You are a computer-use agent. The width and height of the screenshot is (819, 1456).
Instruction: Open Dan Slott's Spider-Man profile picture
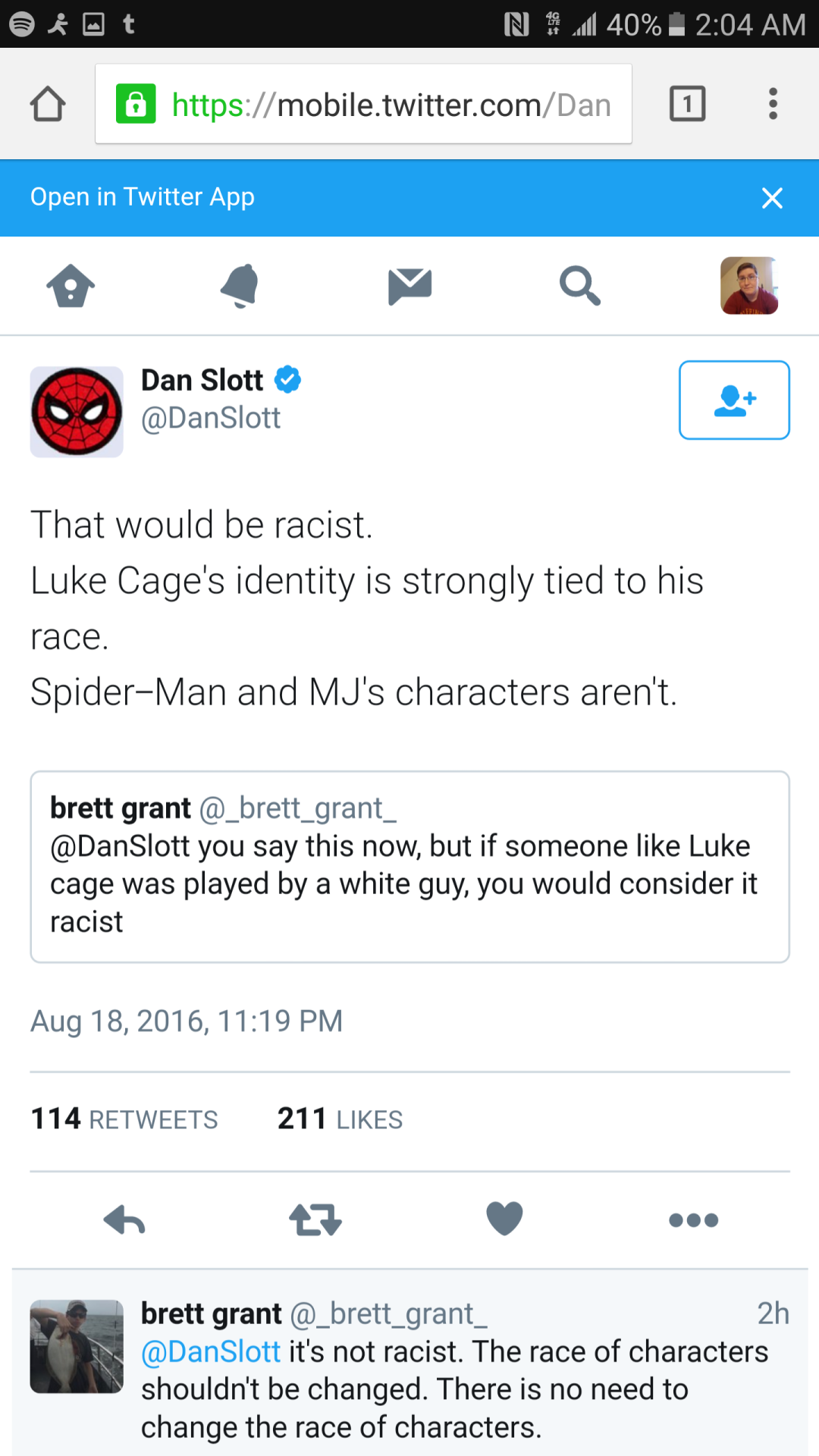coord(77,412)
